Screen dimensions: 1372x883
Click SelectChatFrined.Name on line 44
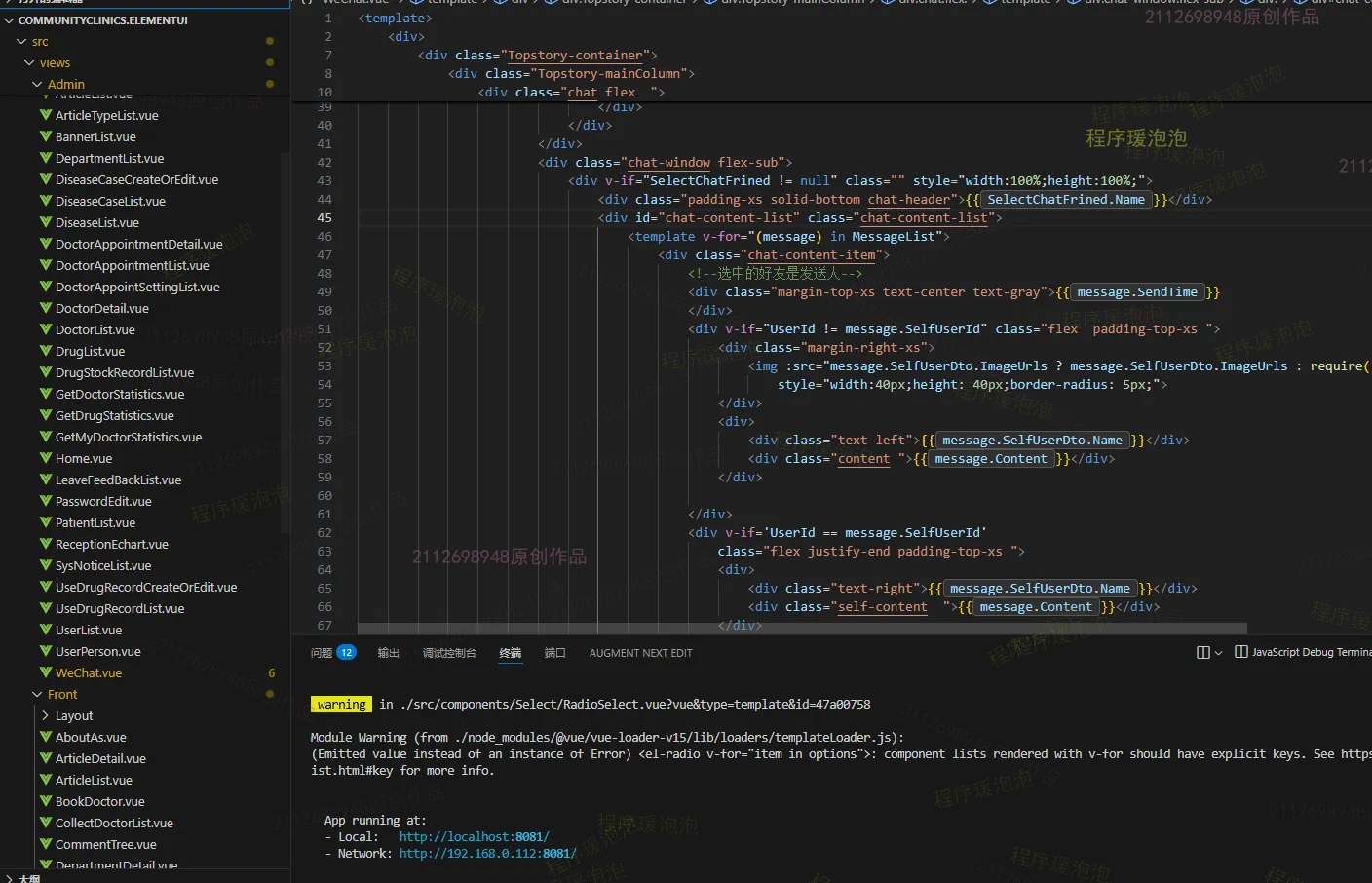pyautogui.click(x=1066, y=199)
